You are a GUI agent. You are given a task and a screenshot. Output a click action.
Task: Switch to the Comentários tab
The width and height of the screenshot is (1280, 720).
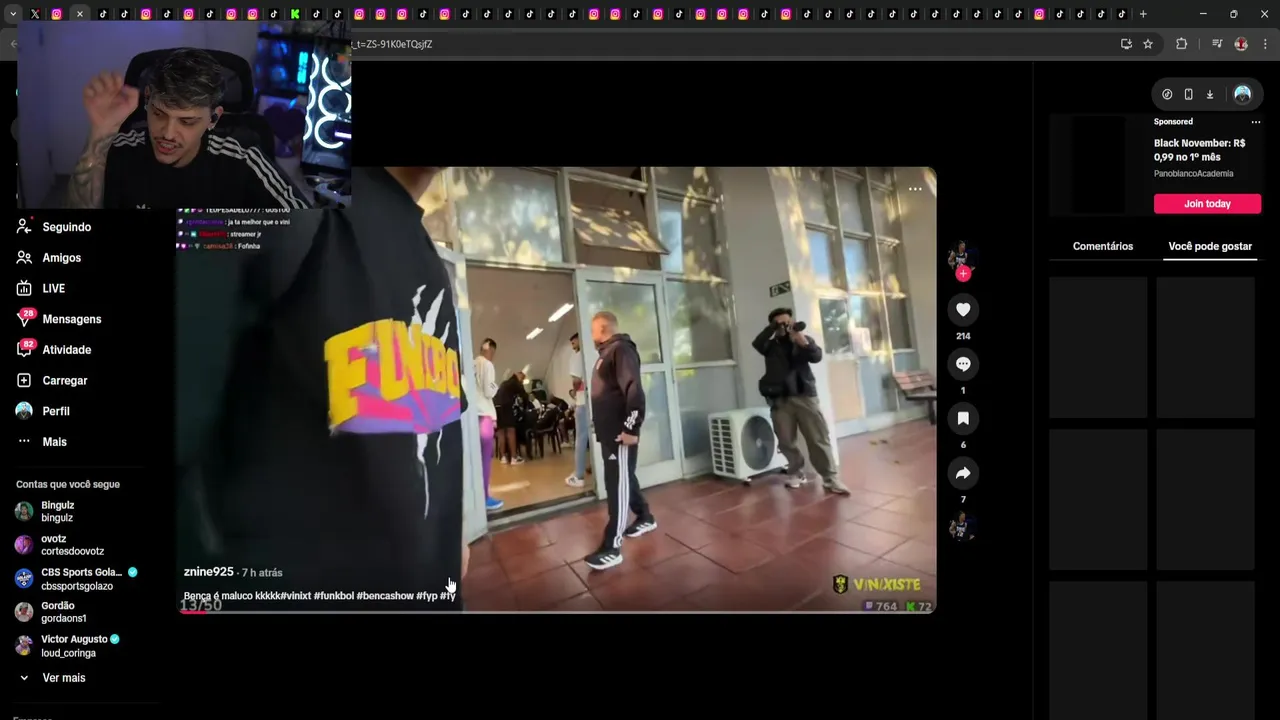point(1103,246)
